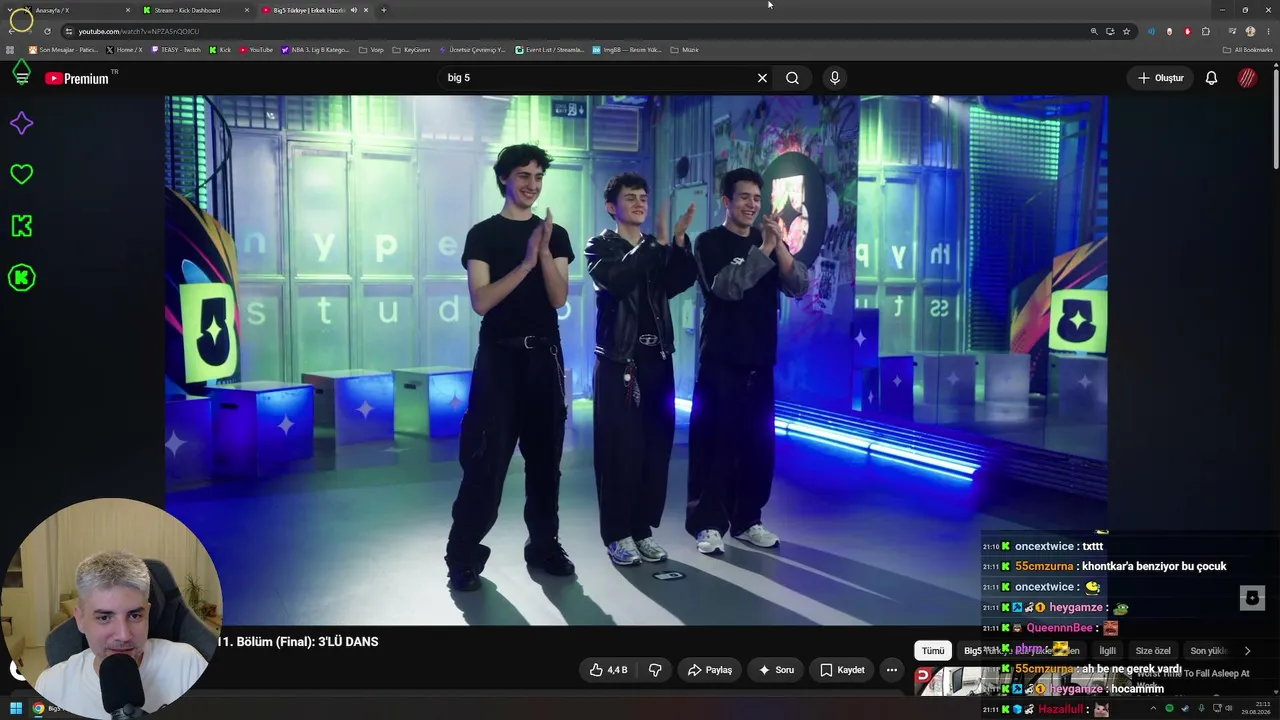Open the YouTube bookmark
Viewport: 1280px width, 720px height.
click(256, 50)
